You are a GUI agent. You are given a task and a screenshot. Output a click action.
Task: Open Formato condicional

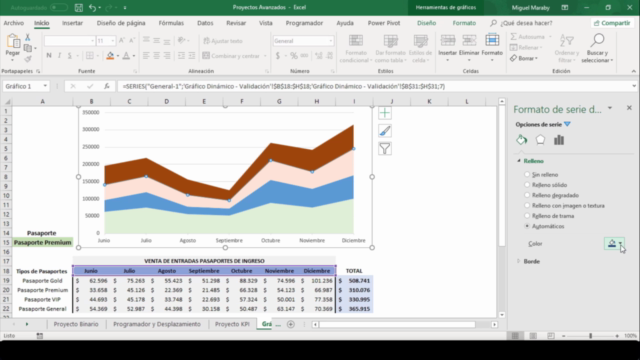click(x=356, y=48)
